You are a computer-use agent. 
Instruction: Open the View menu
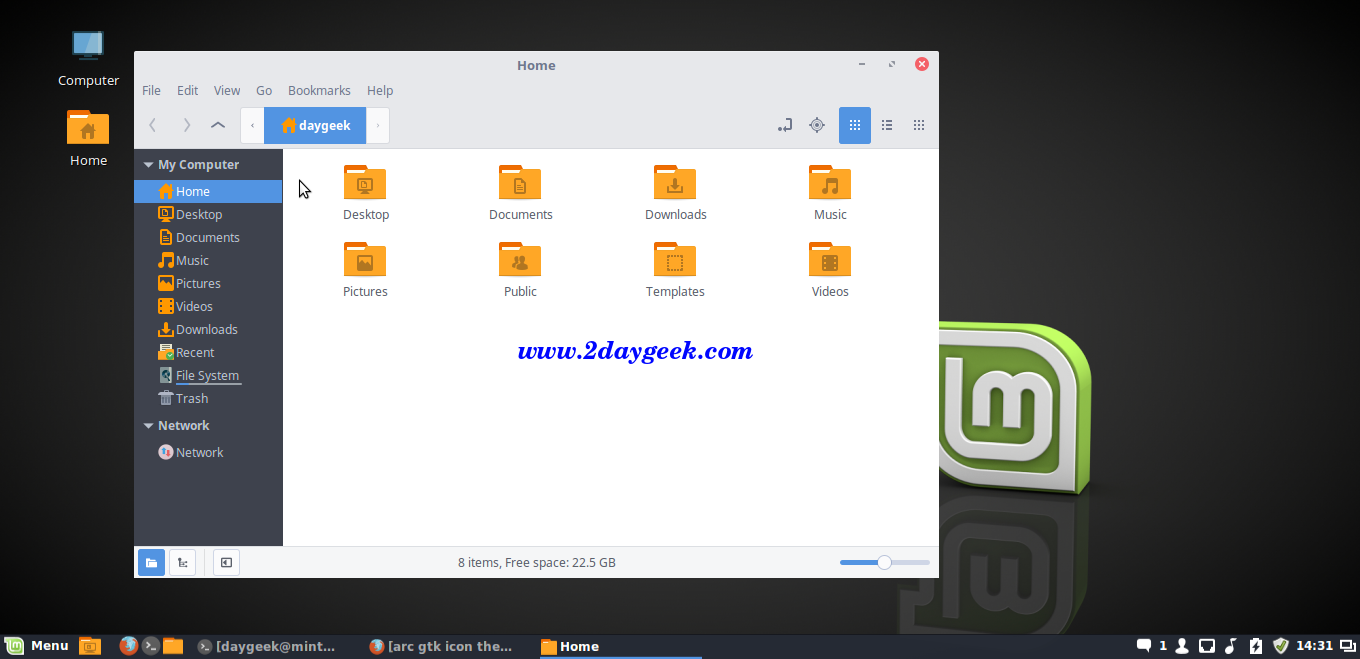[x=227, y=90]
